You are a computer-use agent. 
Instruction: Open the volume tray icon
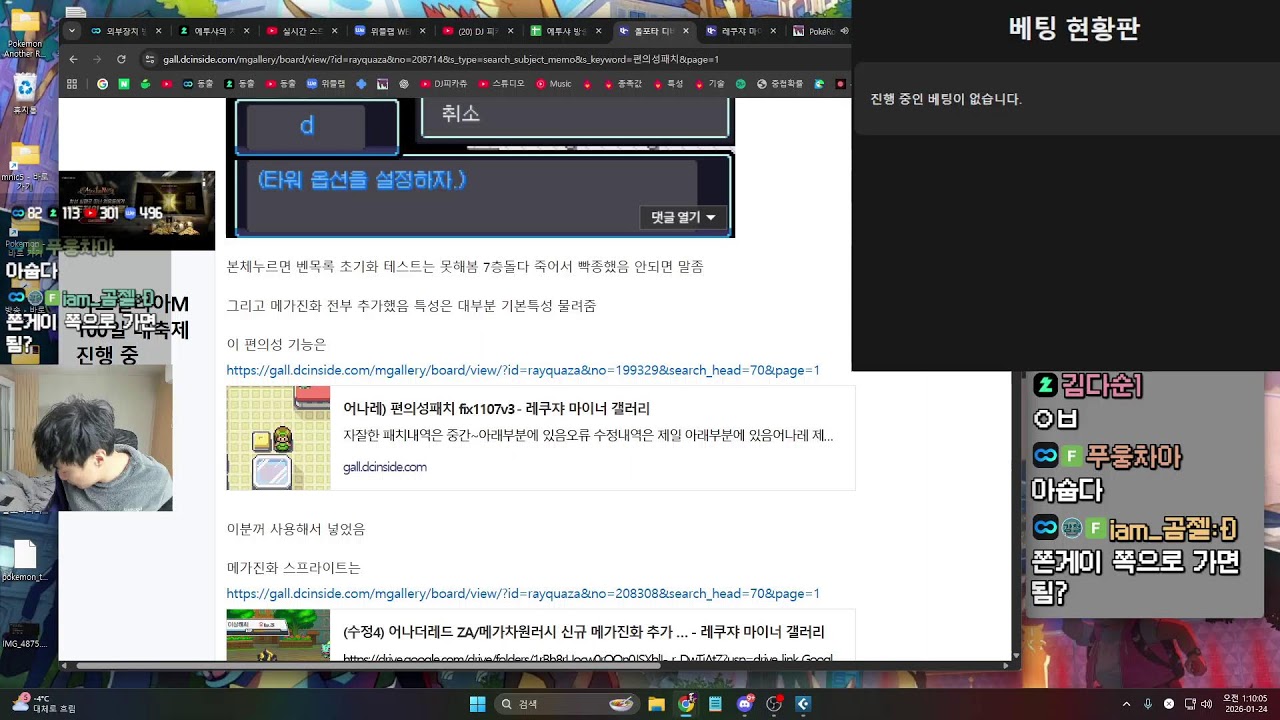point(1206,704)
